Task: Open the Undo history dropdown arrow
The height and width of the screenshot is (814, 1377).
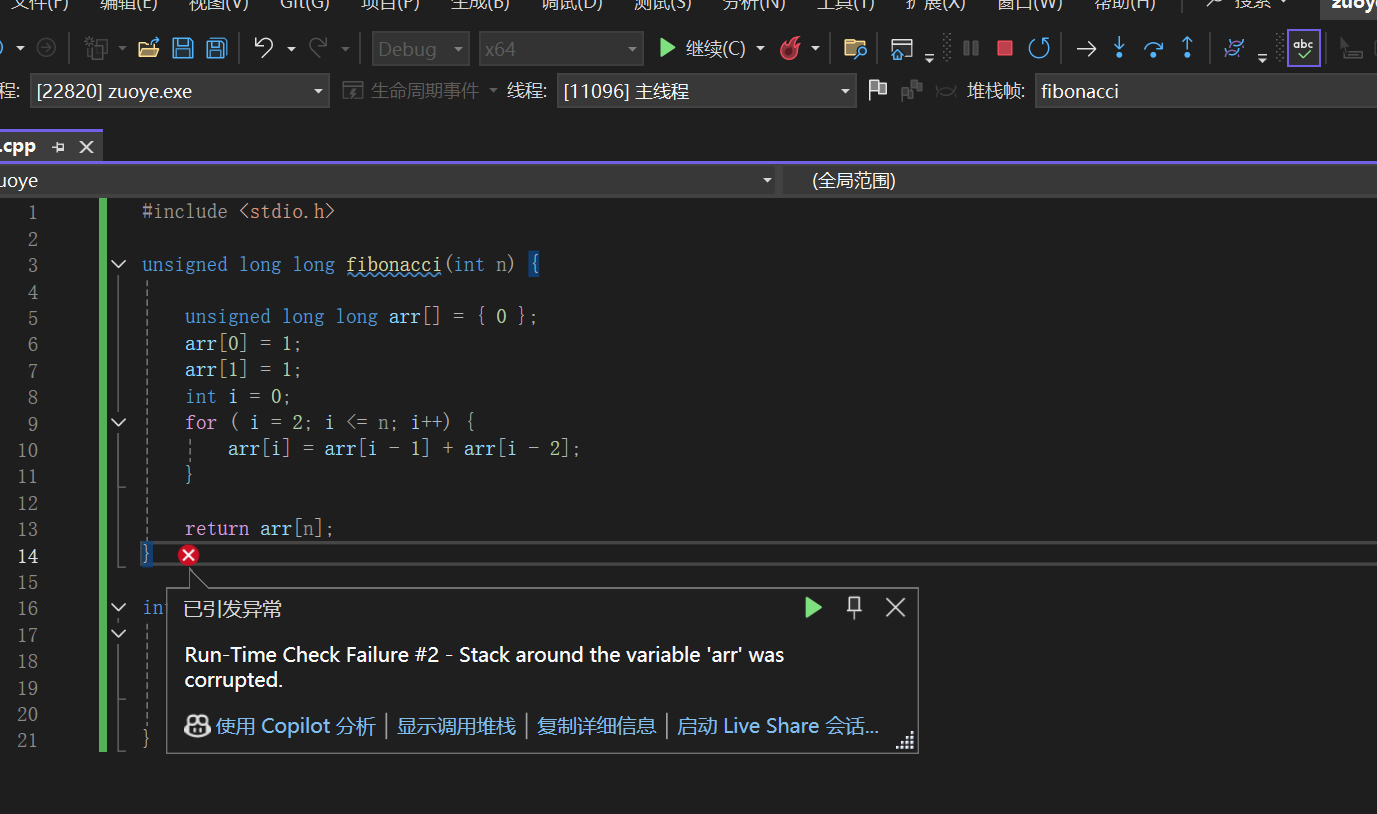Action: [291, 48]
